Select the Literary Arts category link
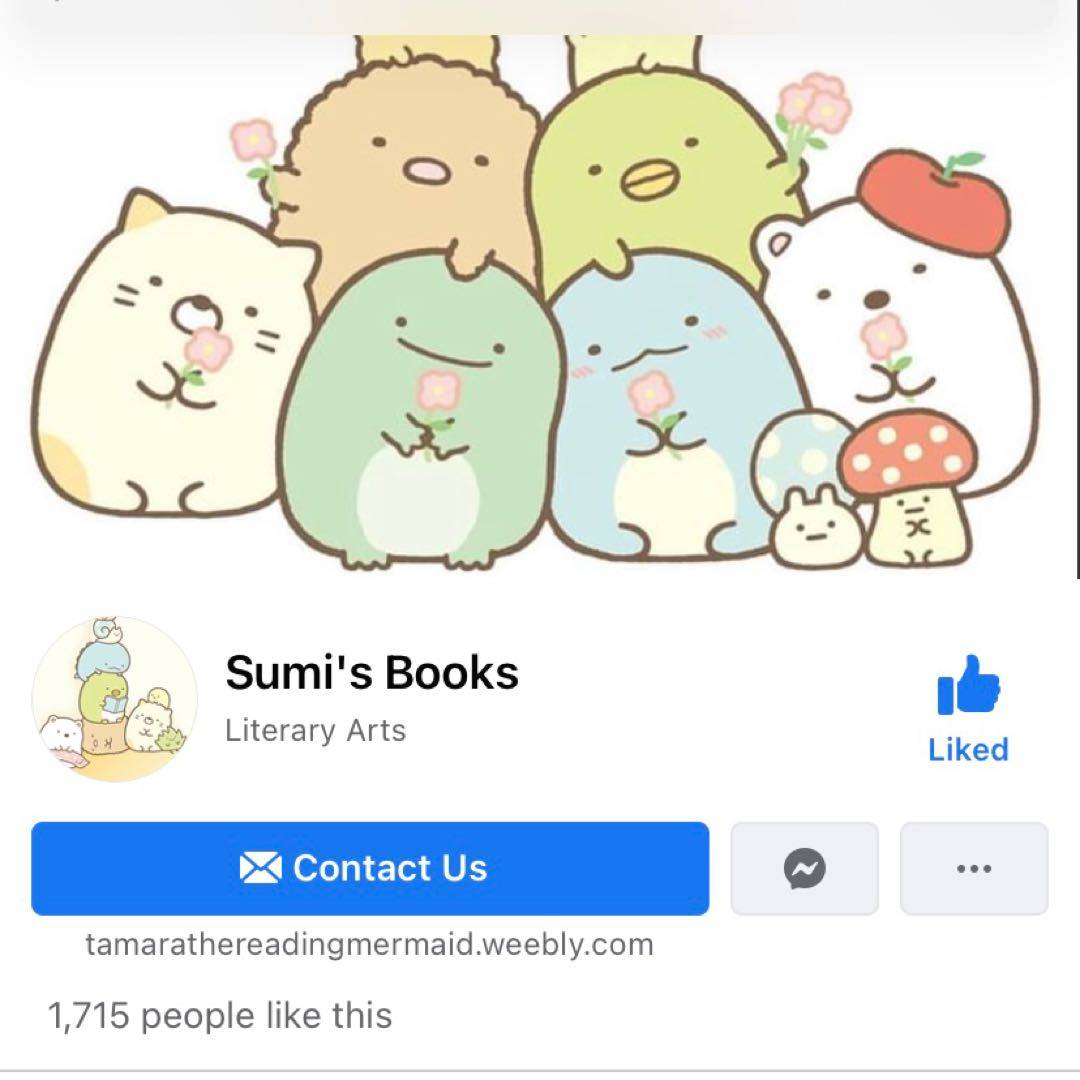This screenshot has height=1080, width=1080. (x=315, y=730)
